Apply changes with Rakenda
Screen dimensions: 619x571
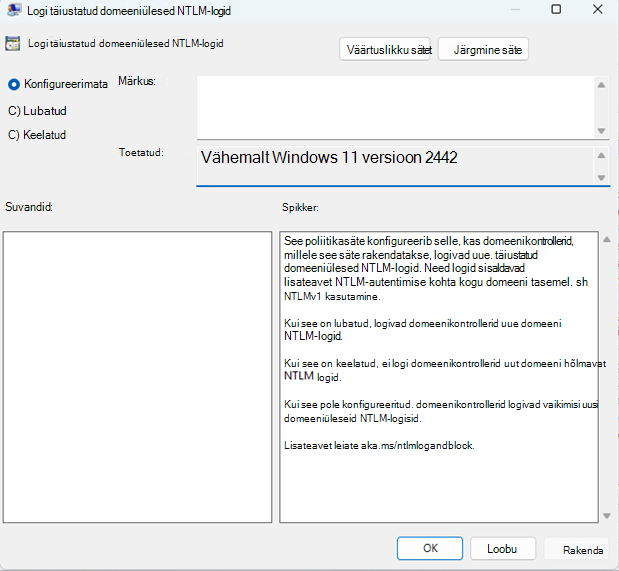(x=578, y=549)
